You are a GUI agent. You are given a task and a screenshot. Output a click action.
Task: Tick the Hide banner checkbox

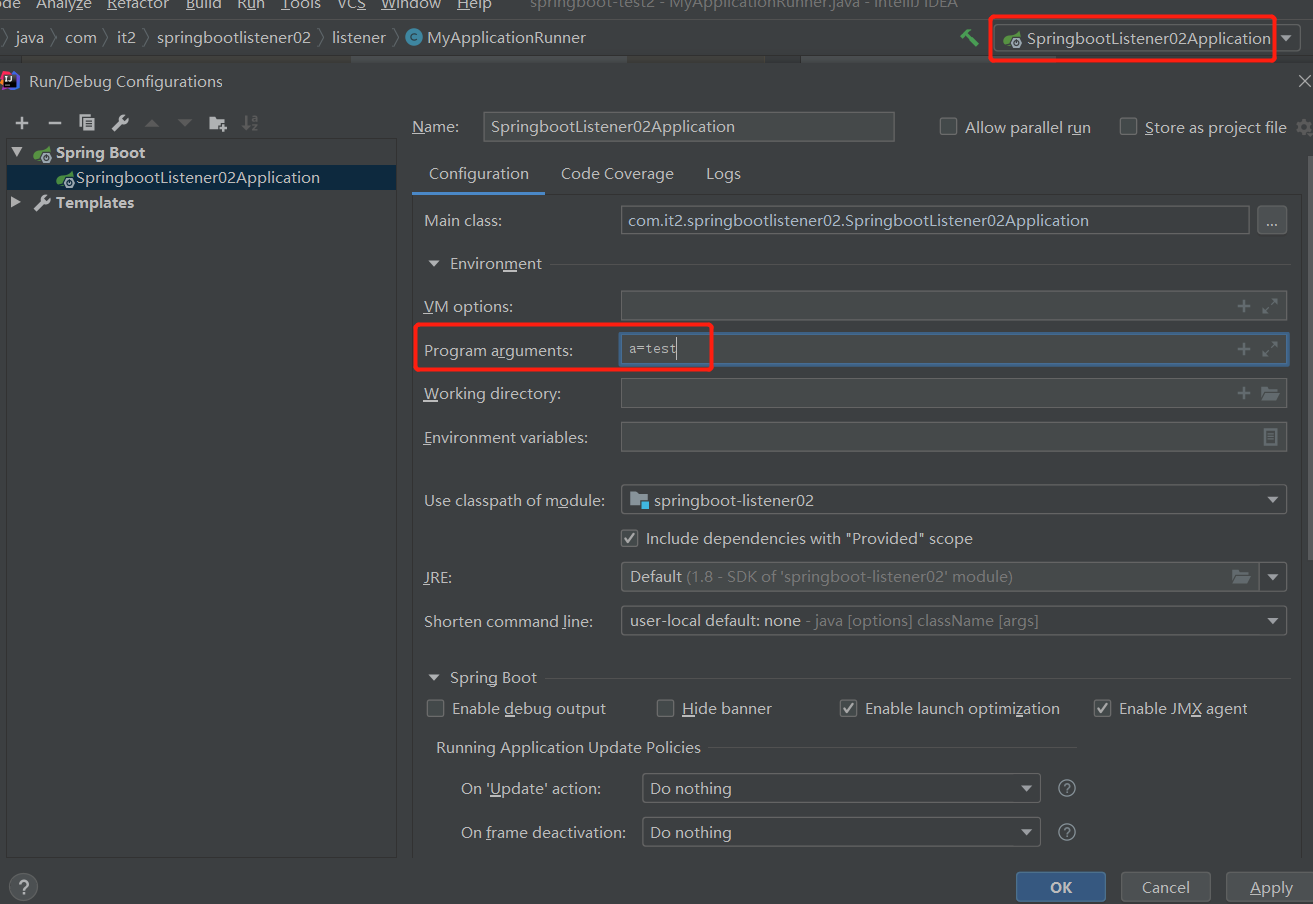[665, 708]
